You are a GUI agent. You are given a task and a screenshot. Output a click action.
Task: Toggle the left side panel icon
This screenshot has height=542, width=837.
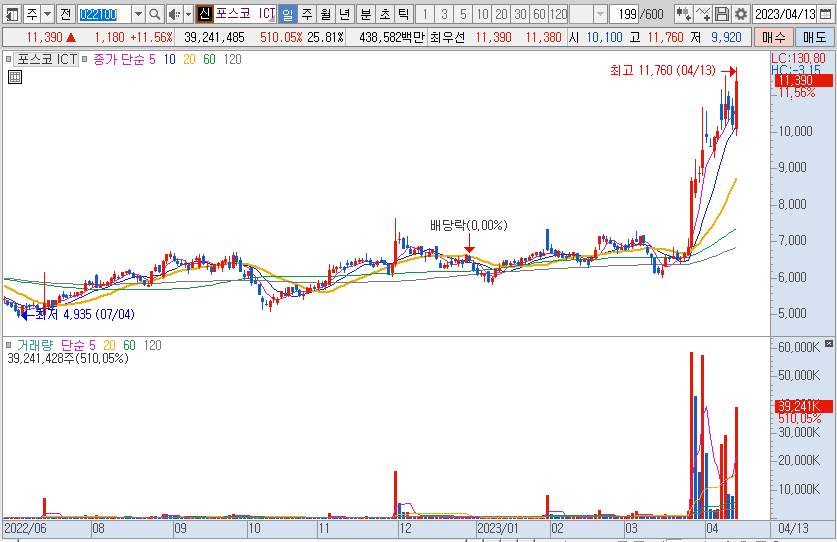12,14
